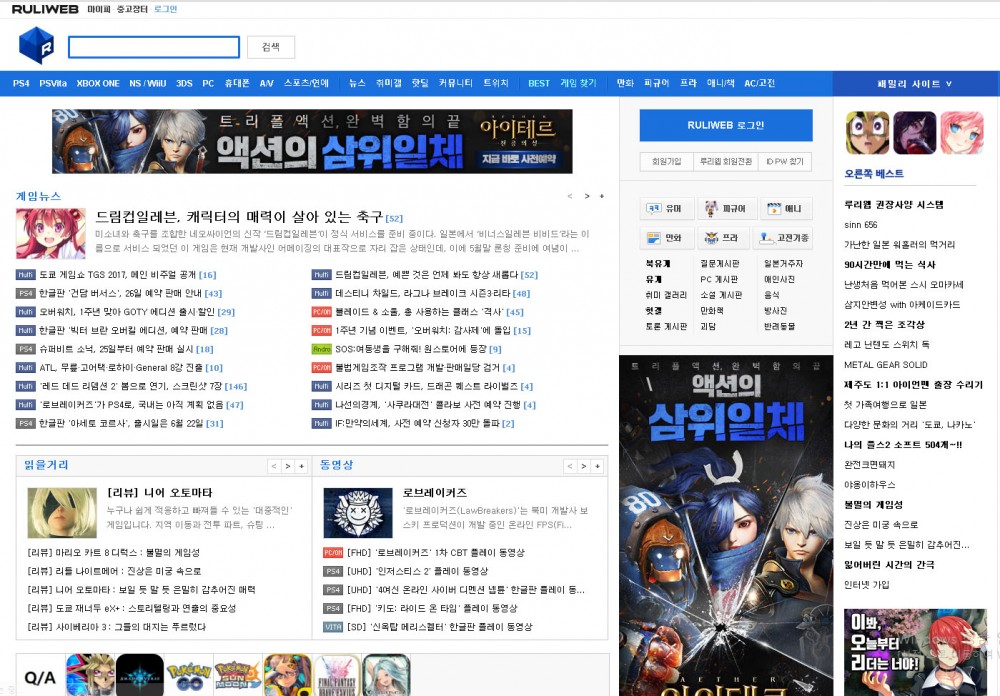Open SOS:여동생을 구해줘 news item
Viewport: 1000px width, 696px height.
[x=411, y=349]
